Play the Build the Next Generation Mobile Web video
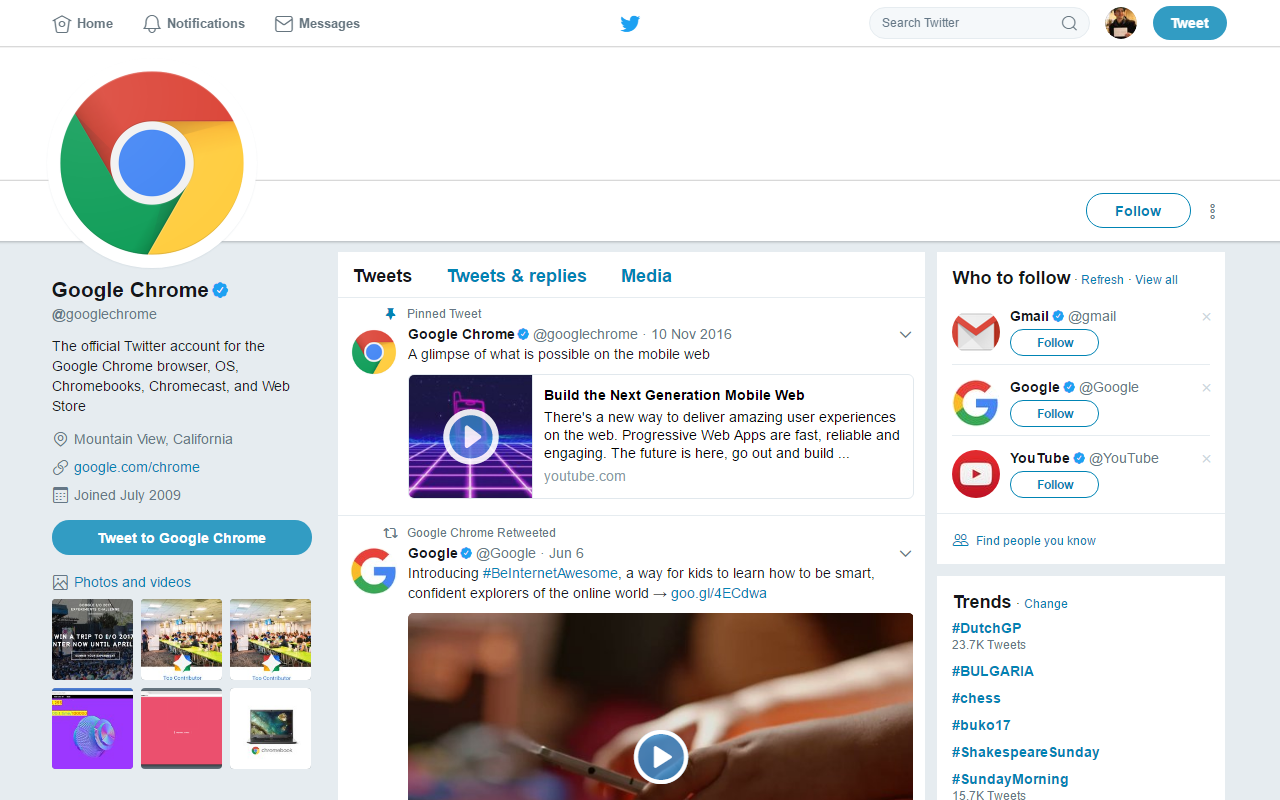The image size is (1280, 800). (470, 436)
